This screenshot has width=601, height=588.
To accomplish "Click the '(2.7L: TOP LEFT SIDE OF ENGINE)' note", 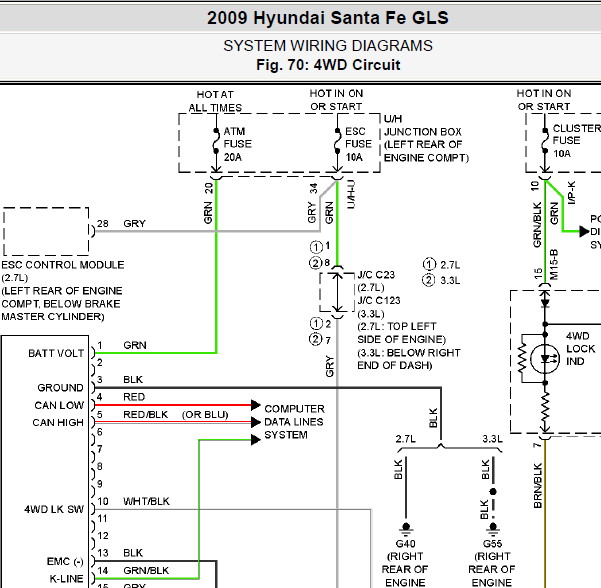I will (x=401, y=333).
